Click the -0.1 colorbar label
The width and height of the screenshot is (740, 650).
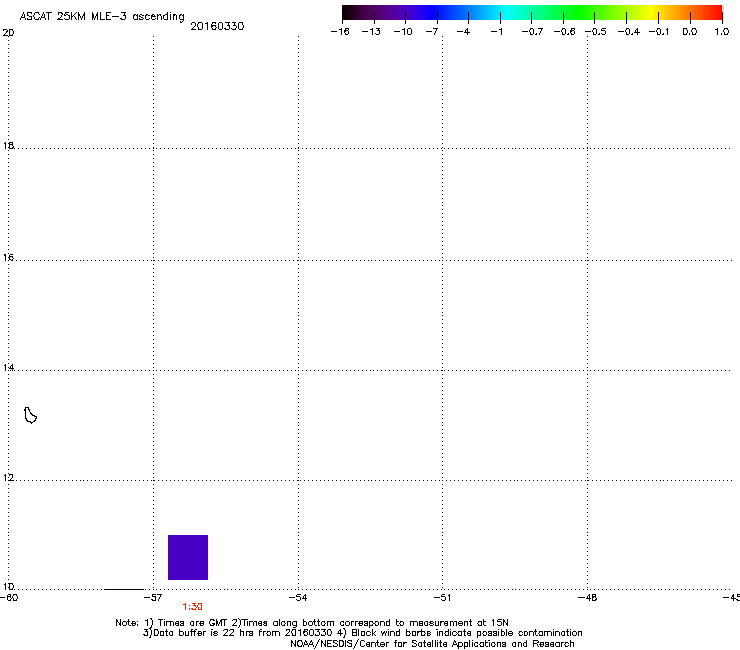point(659,32)
